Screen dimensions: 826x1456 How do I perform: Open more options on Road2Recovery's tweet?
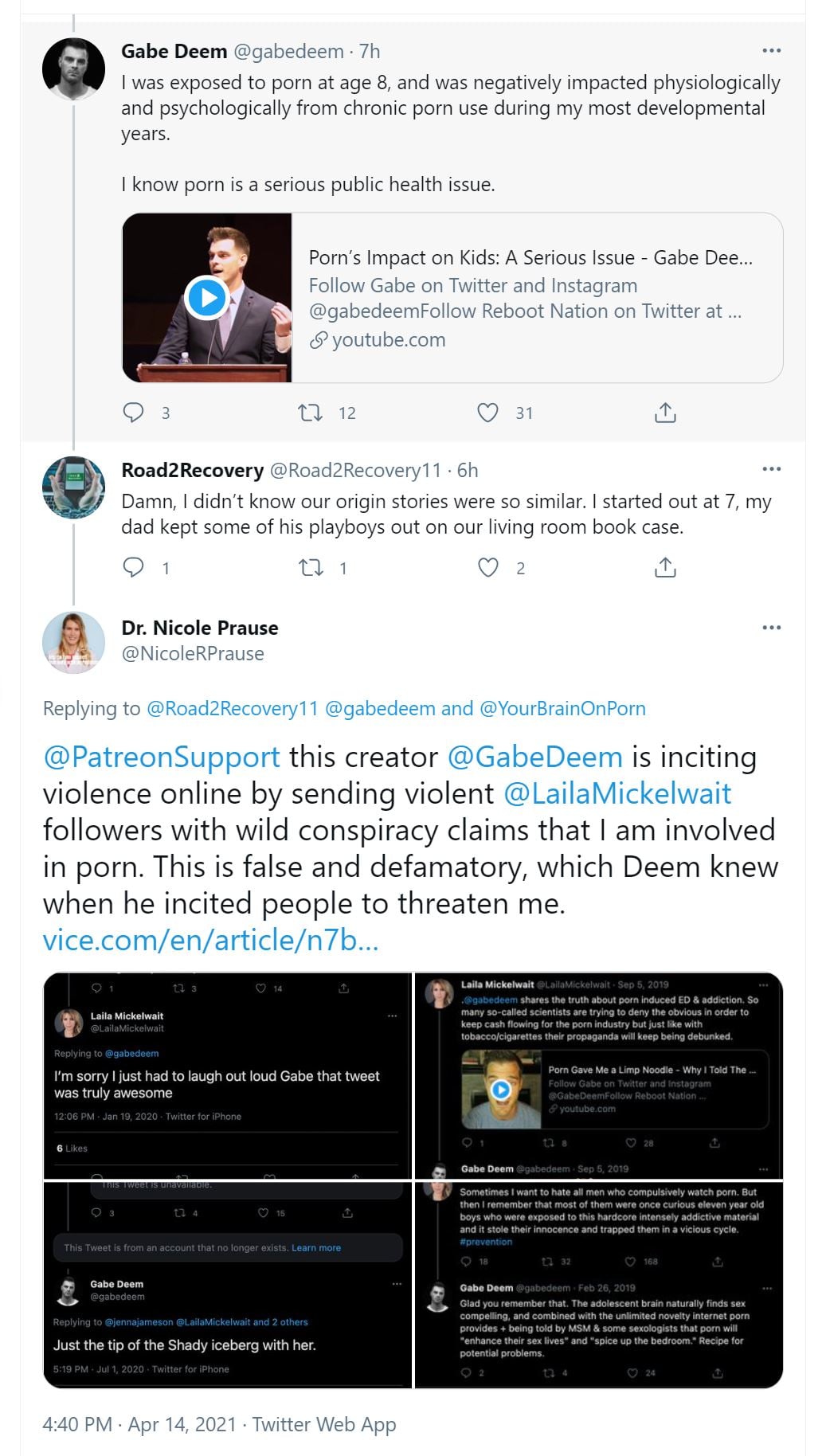coord(771,469)
